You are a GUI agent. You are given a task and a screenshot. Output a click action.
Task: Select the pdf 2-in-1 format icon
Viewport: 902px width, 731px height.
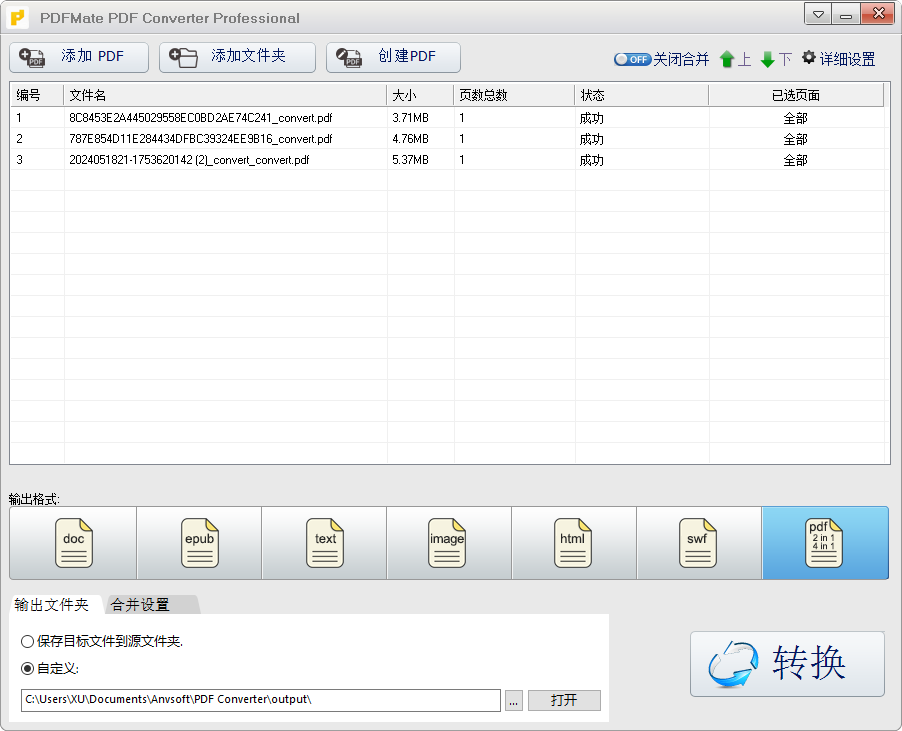pyautogui.click(x=824, y=543)
